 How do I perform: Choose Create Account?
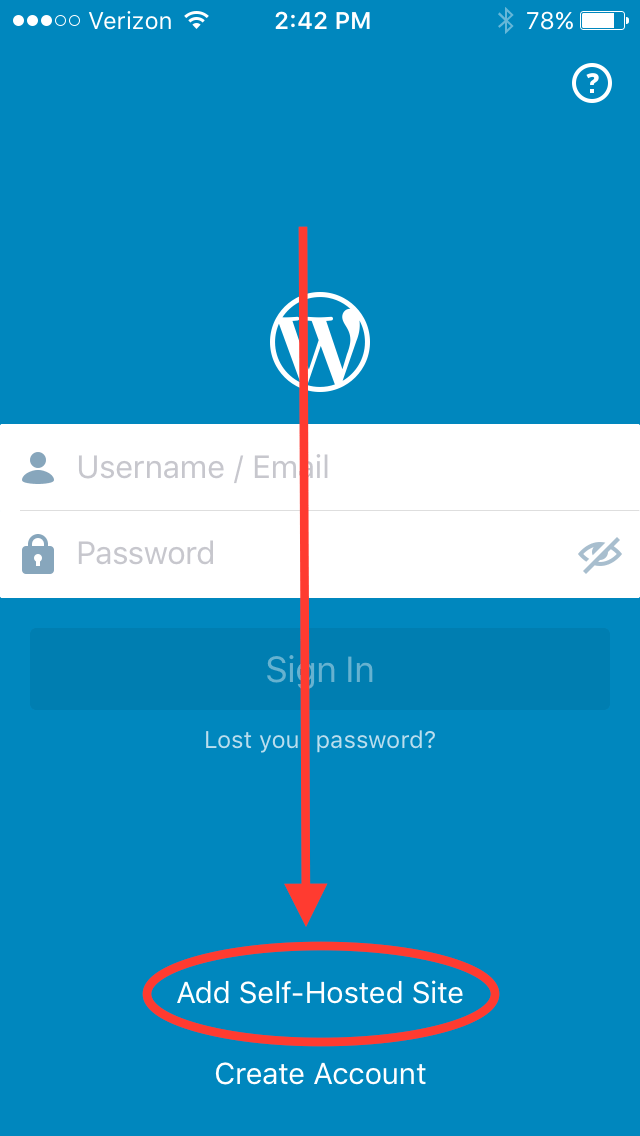[320, 1073]
